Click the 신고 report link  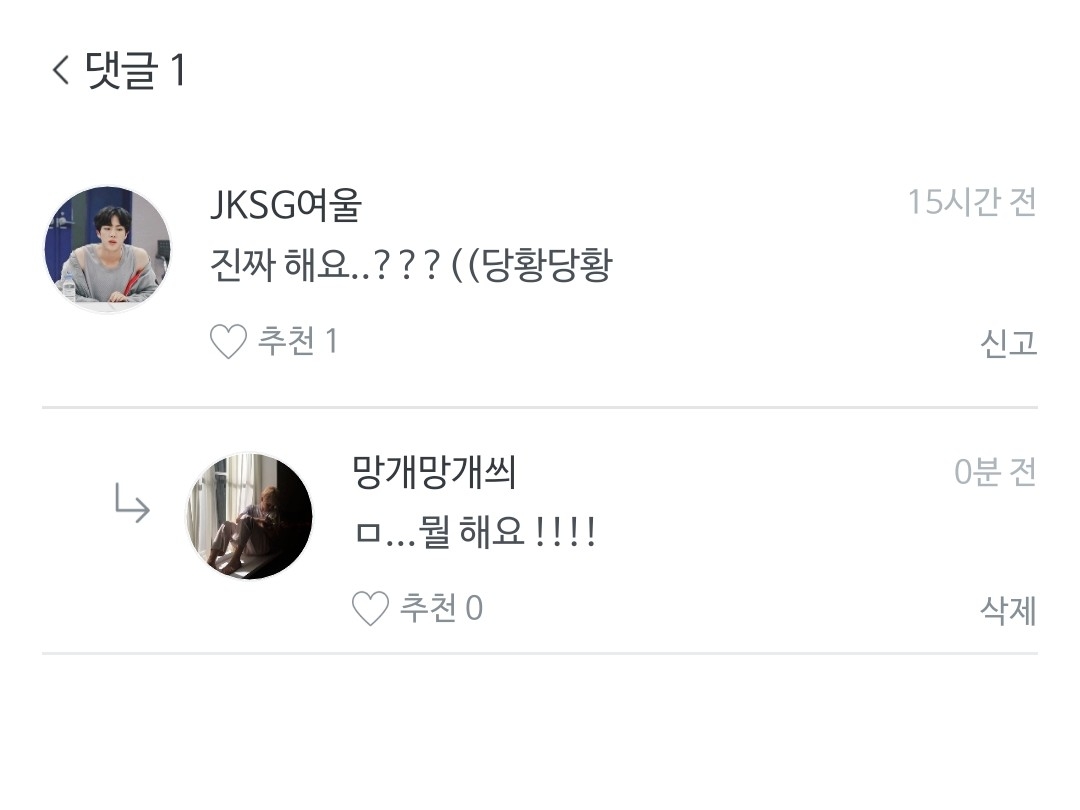(1008, 342)
